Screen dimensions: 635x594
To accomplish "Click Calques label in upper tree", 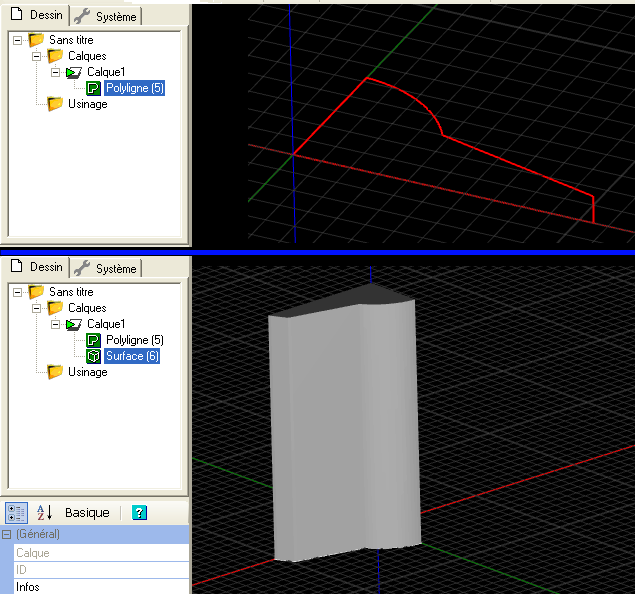I will (x=87, y=56).
